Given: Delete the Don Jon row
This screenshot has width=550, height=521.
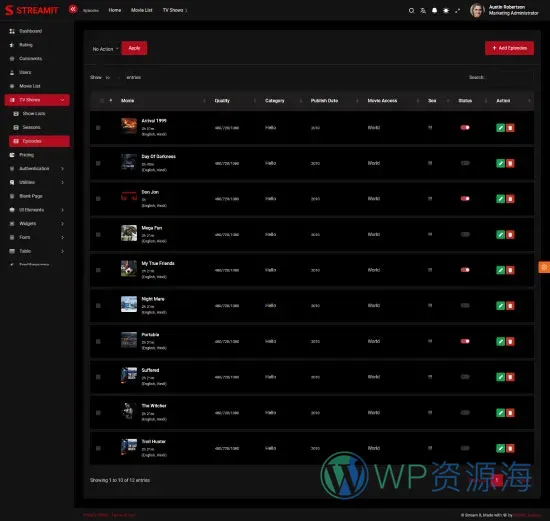Looking at the screenshot, I should coord(510,199).
